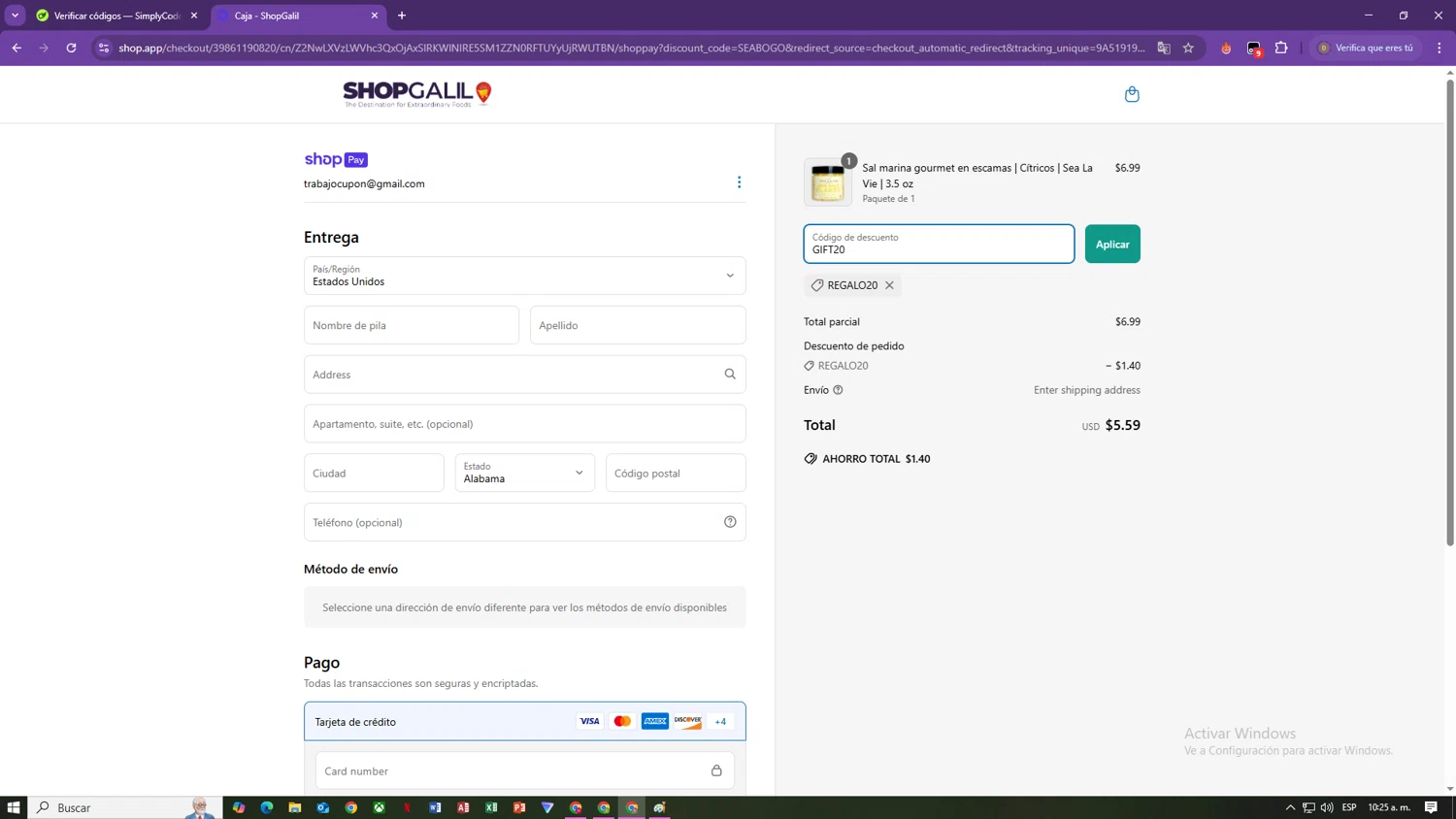Click the shipping info help icon
The image size is (1456, 819).
[838, 390]
